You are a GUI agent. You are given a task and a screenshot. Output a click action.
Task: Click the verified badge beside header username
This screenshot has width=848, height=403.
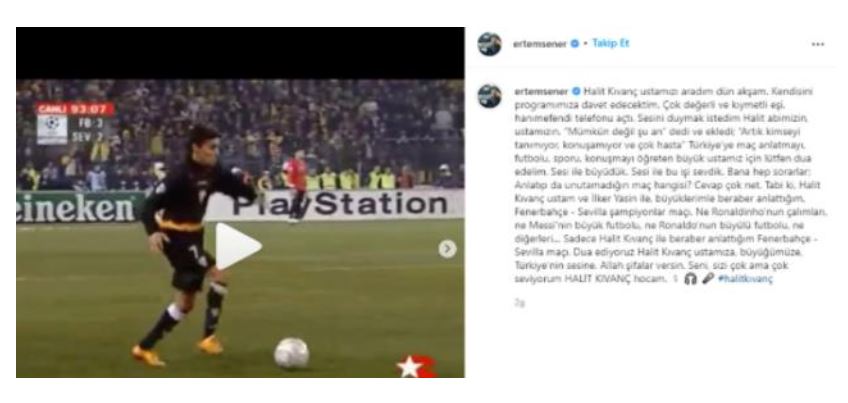pyautogui.click(x=575, y=44)
